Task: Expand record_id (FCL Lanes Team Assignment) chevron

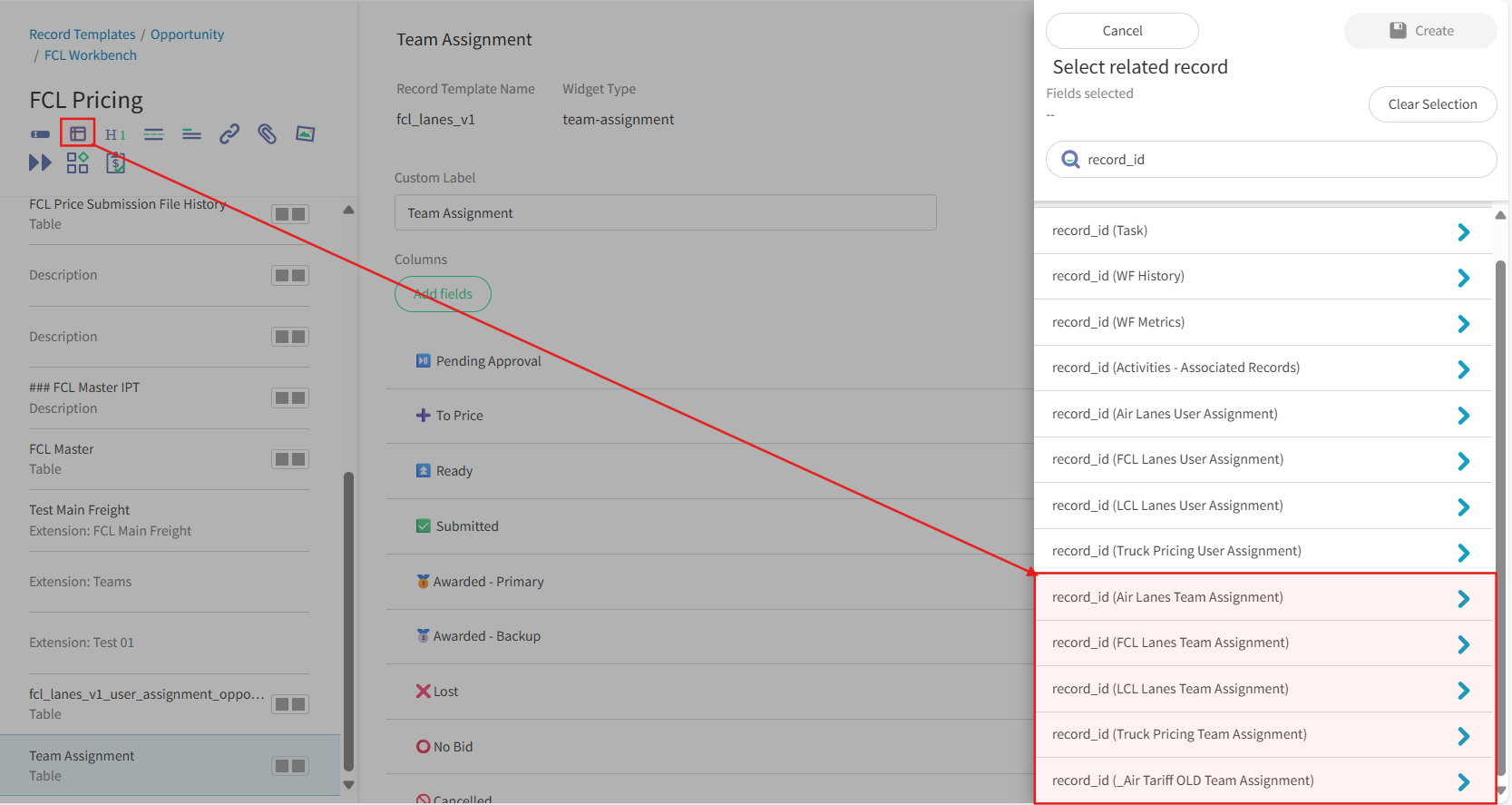Action: click(1463, 643)
